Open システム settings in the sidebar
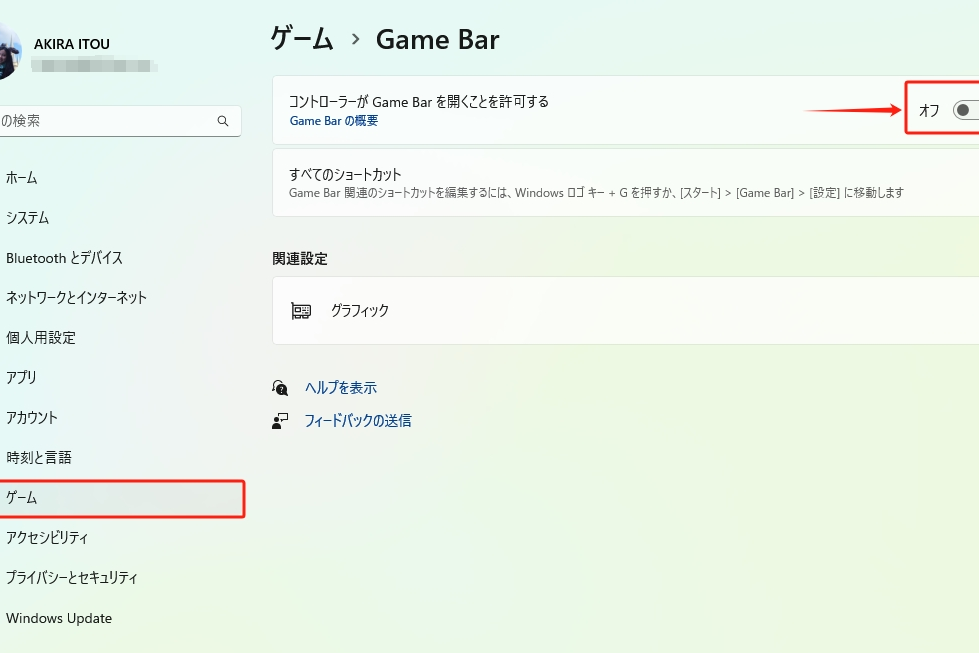 [28, 218]
